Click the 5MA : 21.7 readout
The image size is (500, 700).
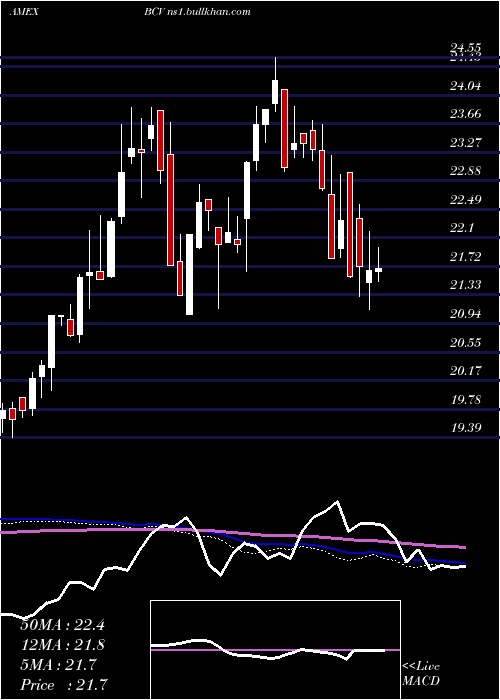click(58, 665)
